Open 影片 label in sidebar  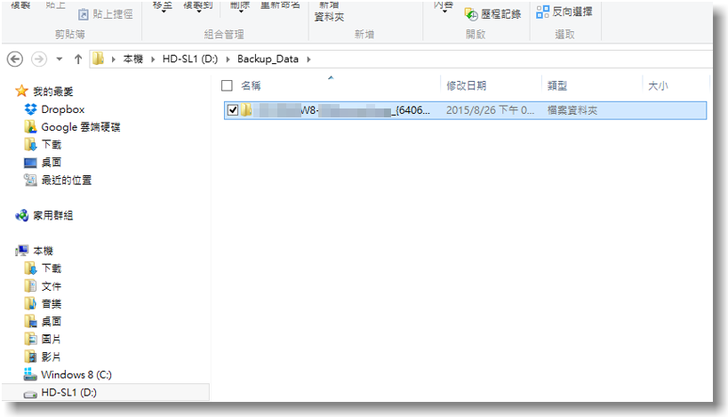[x=51, y=357]
